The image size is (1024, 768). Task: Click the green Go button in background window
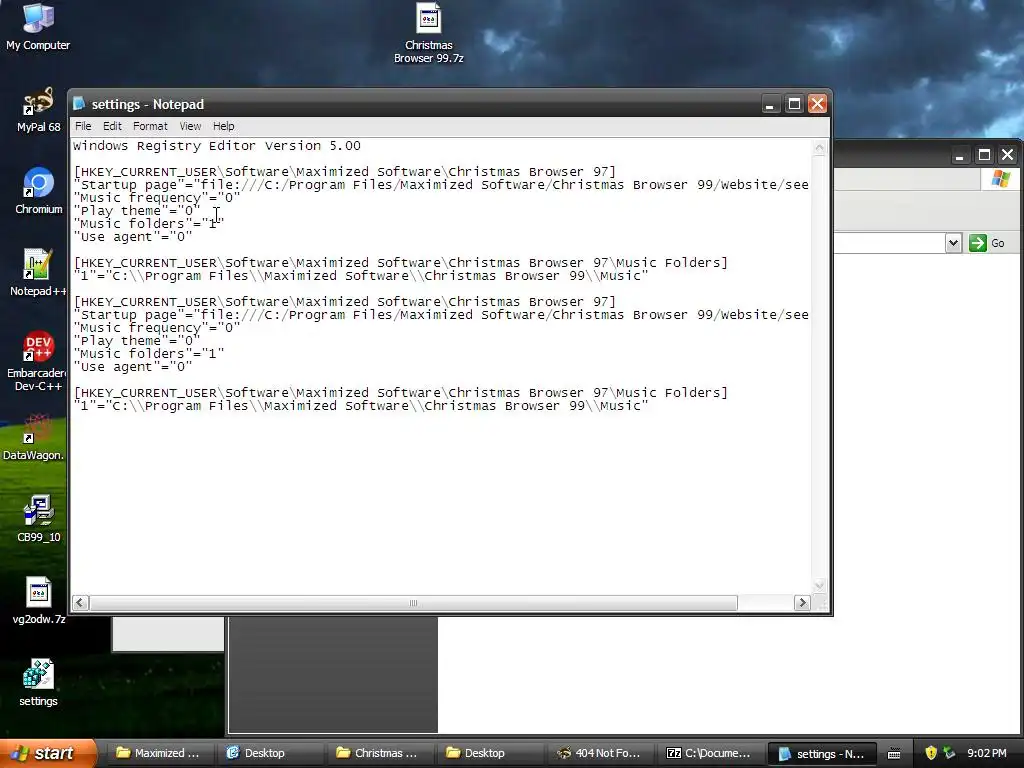coord(987,243)
